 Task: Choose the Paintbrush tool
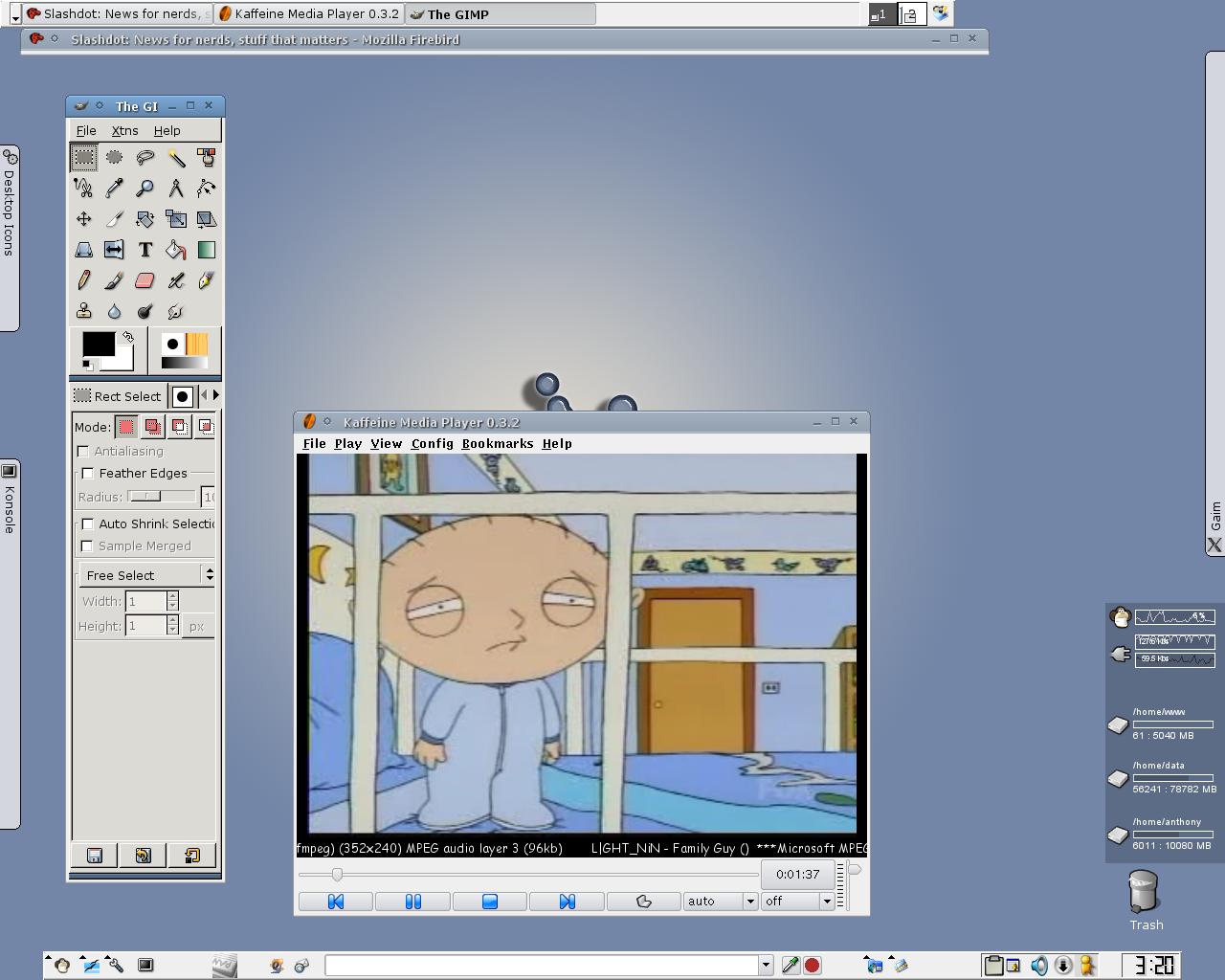(x=115, y=280)
